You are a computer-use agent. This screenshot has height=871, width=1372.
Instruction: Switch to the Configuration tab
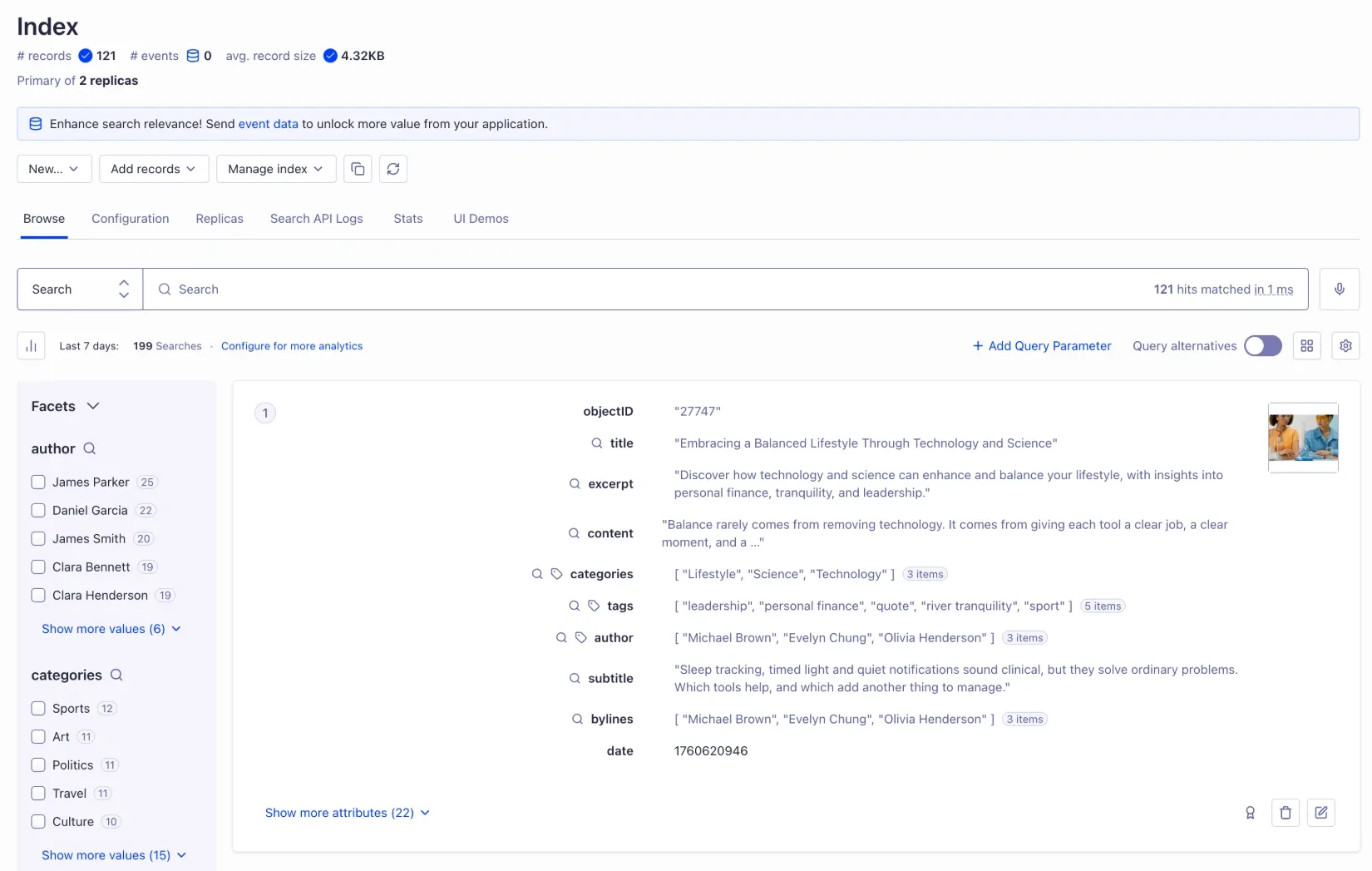[x=131, y=219]
